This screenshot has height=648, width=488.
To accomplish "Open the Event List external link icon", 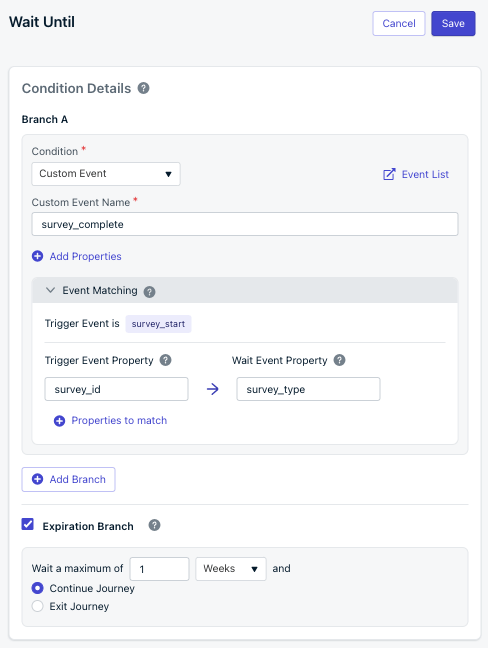I will [389, 174].
